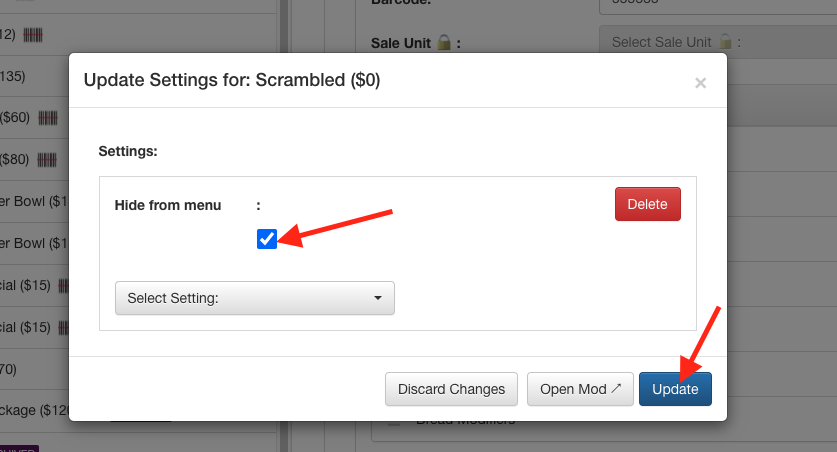Click the Discard Changes button

point(452,389)
